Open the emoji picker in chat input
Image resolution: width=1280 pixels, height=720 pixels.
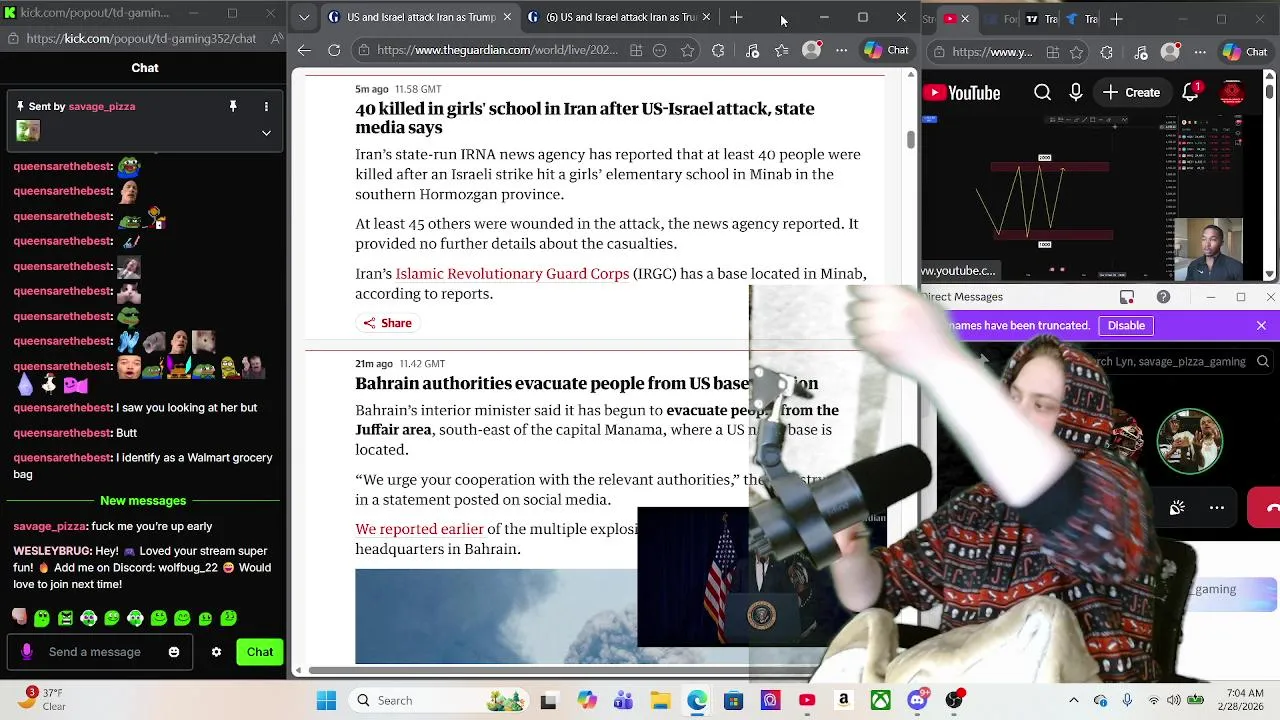(174, 652)
